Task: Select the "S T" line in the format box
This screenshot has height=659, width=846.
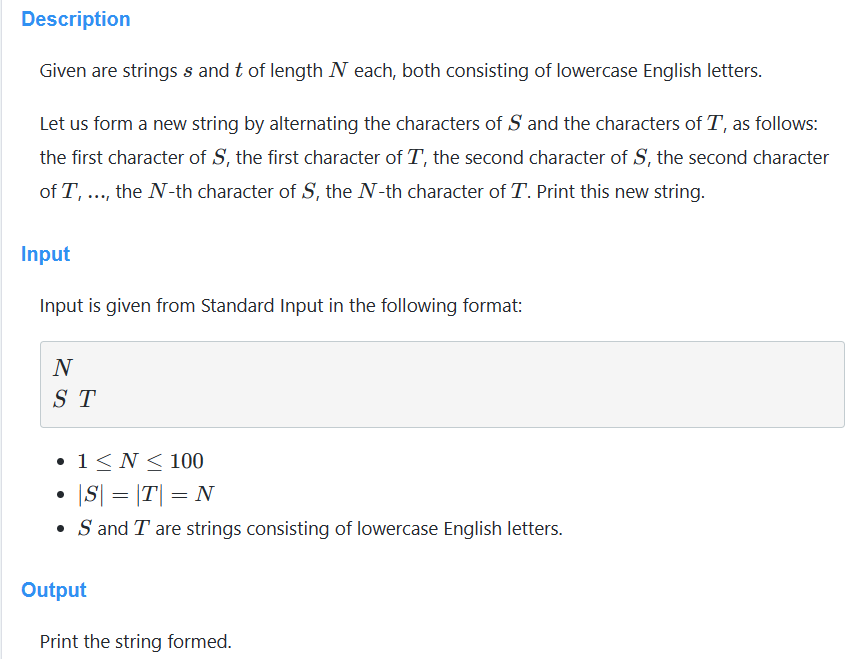Action: (x=74, y=400)
